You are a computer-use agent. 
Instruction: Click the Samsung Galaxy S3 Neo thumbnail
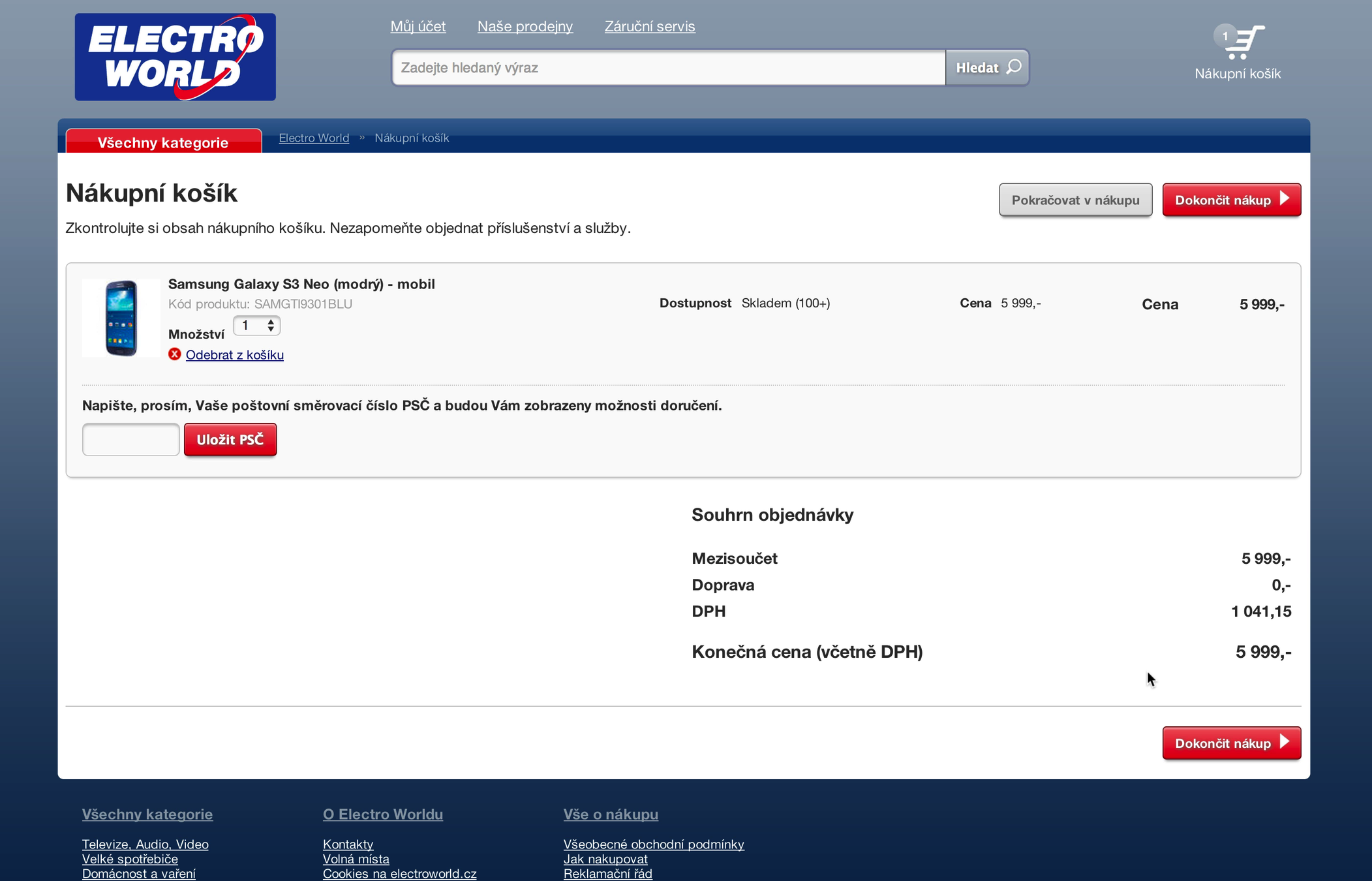[121, 318]
